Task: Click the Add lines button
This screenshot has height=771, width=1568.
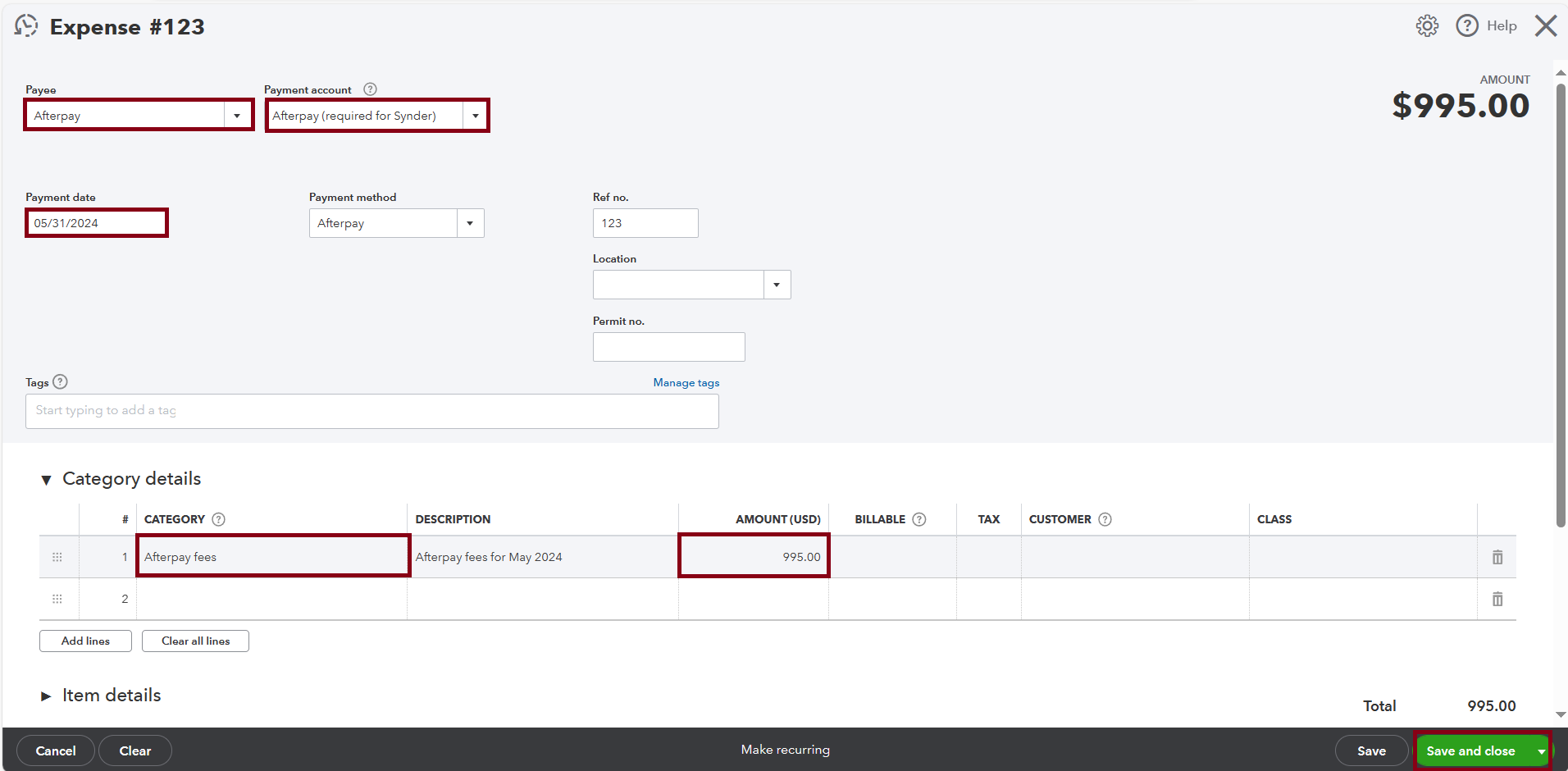Action: [85, 641]
